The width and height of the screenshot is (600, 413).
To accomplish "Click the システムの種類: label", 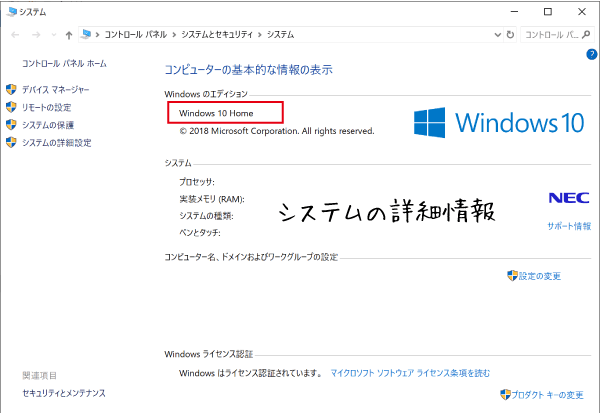I will tap(206, 216).
